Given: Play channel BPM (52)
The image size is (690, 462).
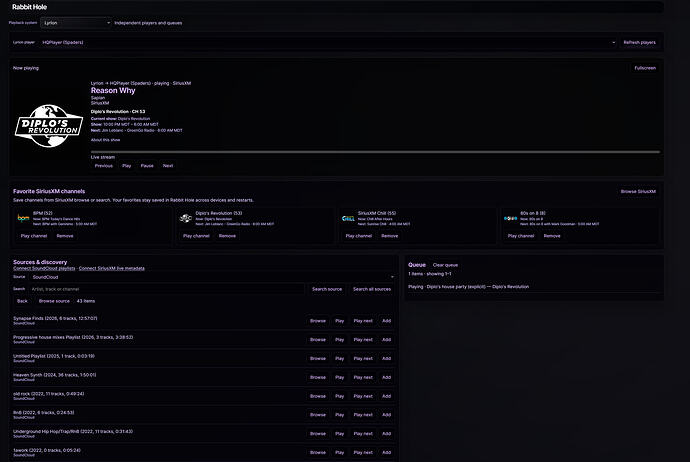Looking at the screenshot, I should point(34,236).
